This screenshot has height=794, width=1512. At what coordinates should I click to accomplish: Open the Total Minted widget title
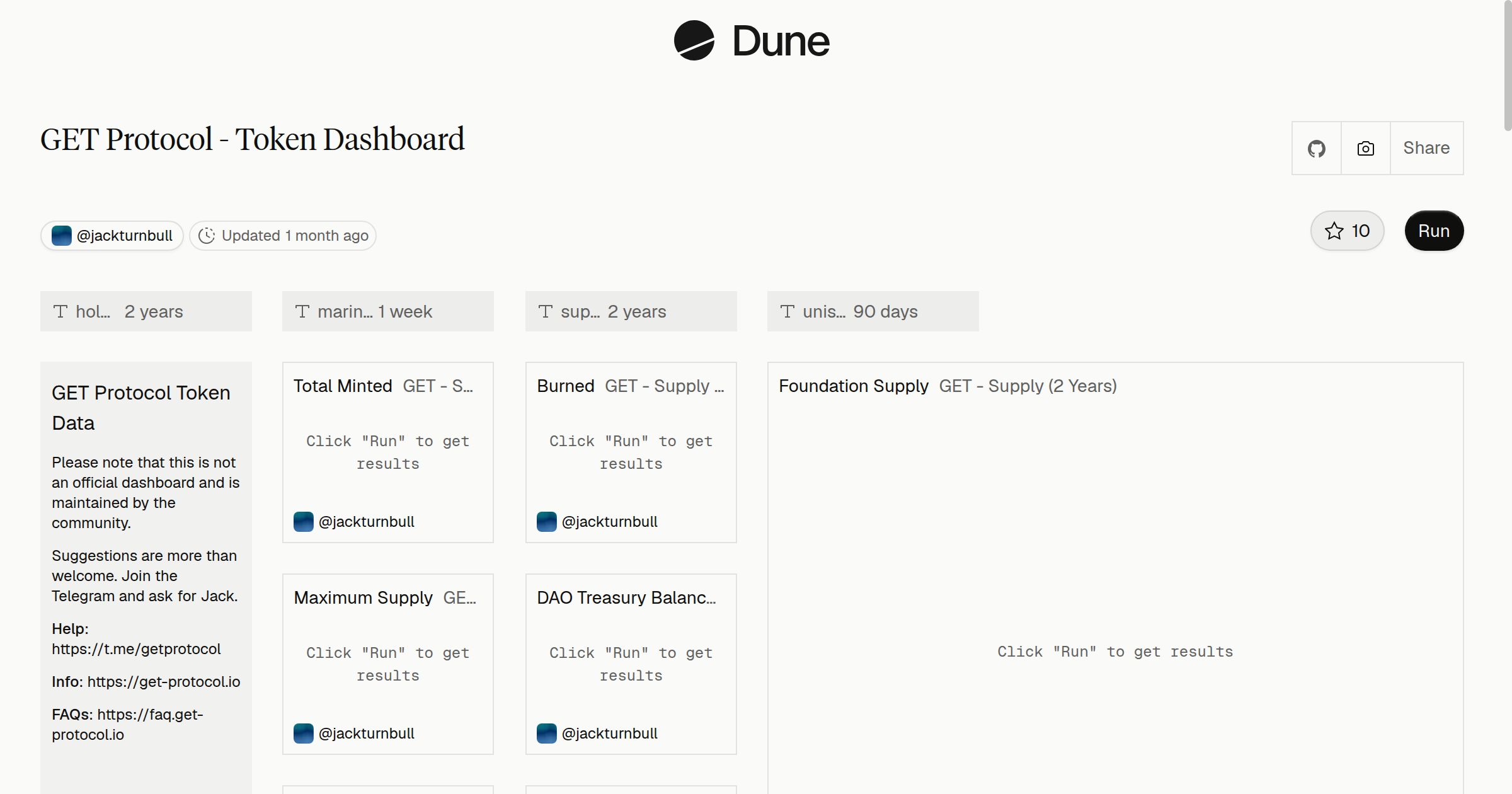(343, 386)
